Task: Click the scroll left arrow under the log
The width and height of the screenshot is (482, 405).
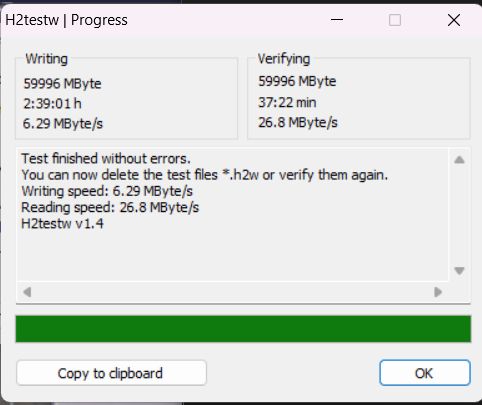Action: tap(27, 292)
